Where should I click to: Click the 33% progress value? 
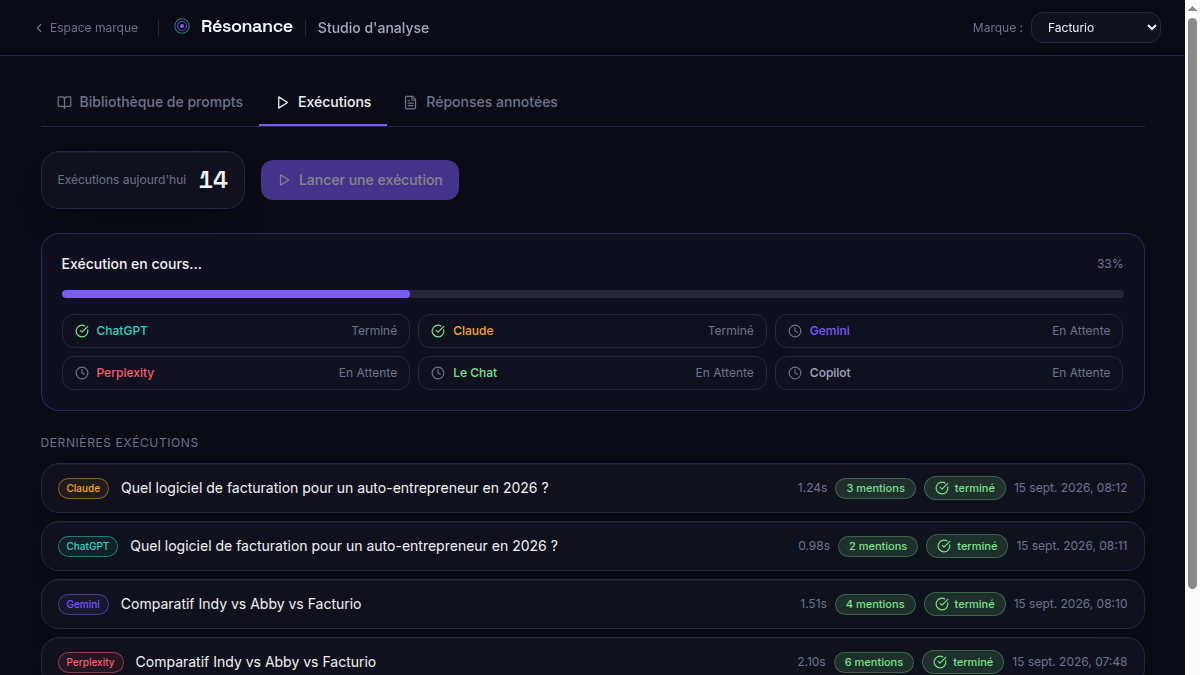[x=1110, y=264]
